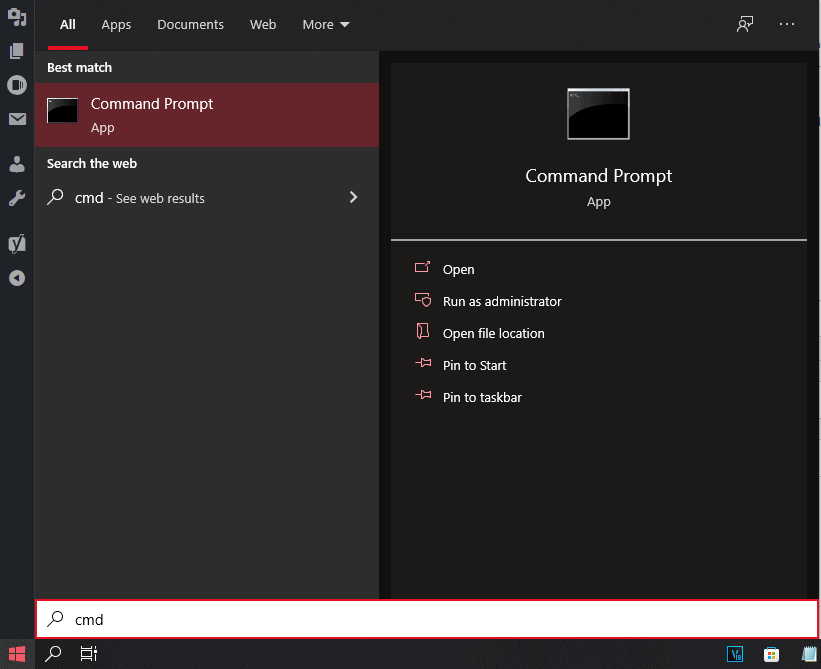The width and height of the screenshot is (821, 669).
Task: Open the Notepad icon in the taskbar
Action: coord(809,654)
